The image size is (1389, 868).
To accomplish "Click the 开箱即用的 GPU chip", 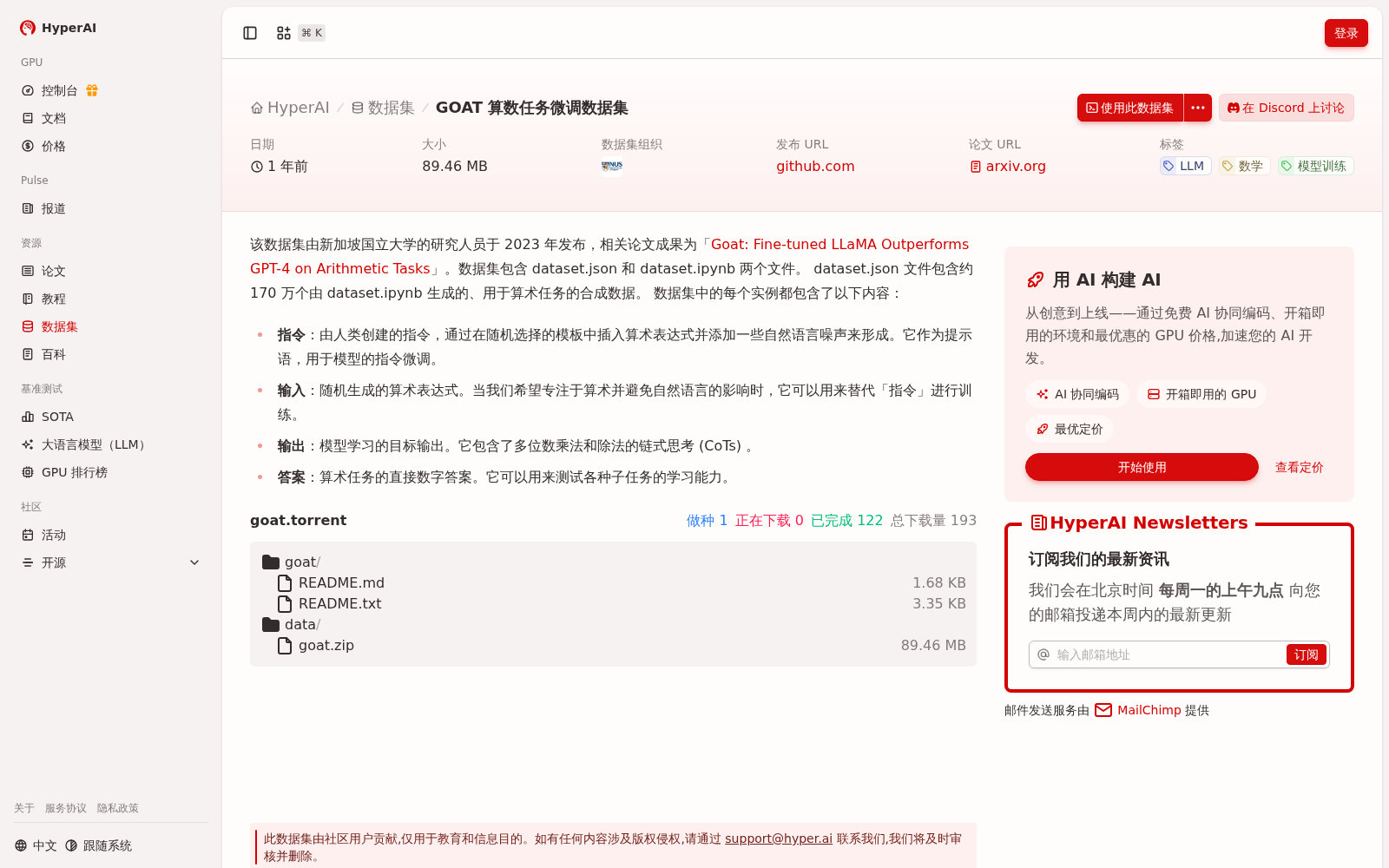I will (1201, 394).
